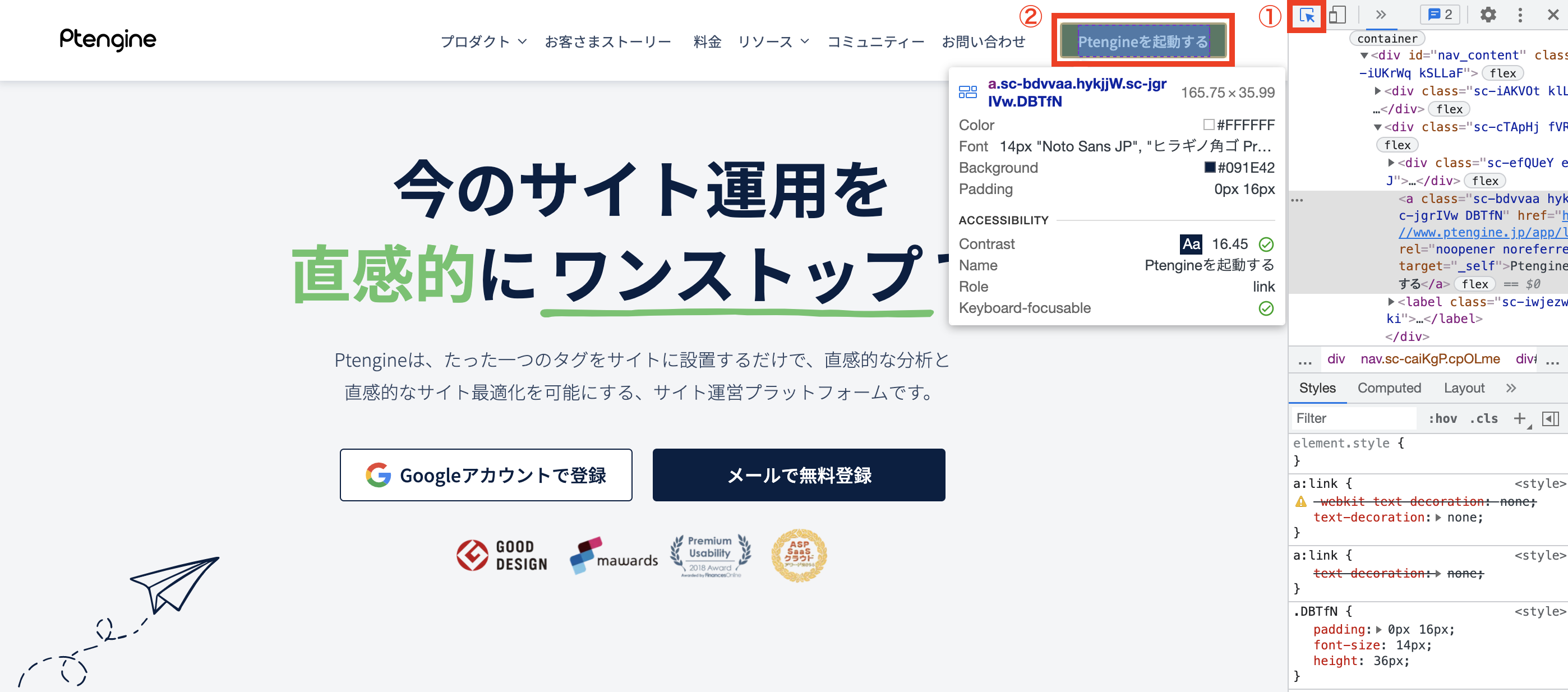This screenshot has height=692, width=1568.
Task: Click the white #FFFFFF color swatch in tooltip
Action: click(x=1209, y=124)
